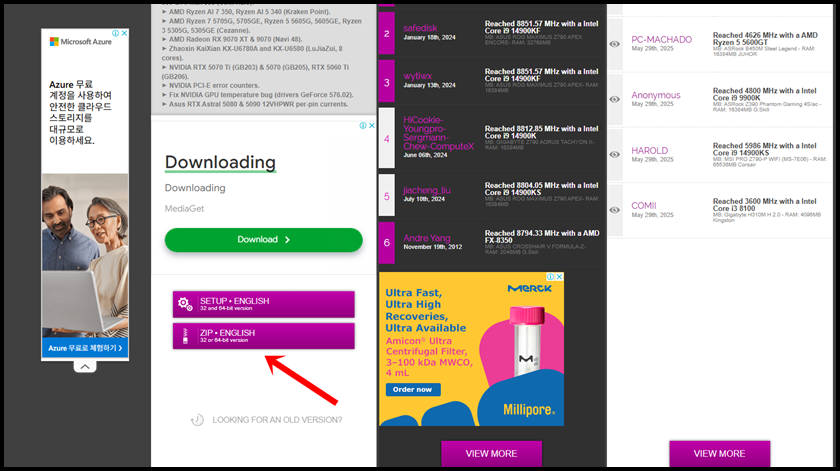Close the Microsoft Azure ad
This screenshot has width=840, height=471.
[124, 33]
